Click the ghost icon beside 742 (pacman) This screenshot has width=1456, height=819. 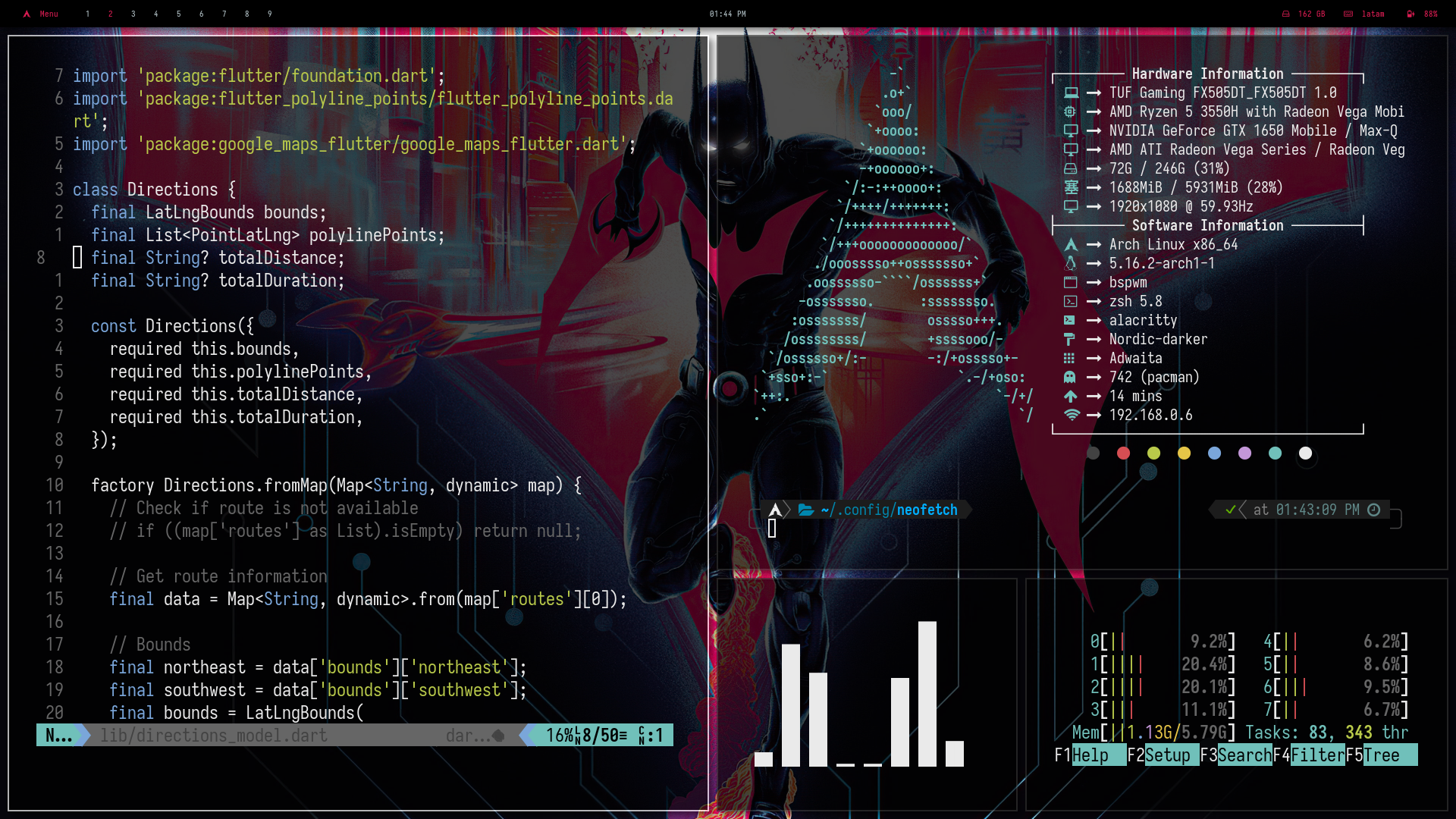(1070, 377)
